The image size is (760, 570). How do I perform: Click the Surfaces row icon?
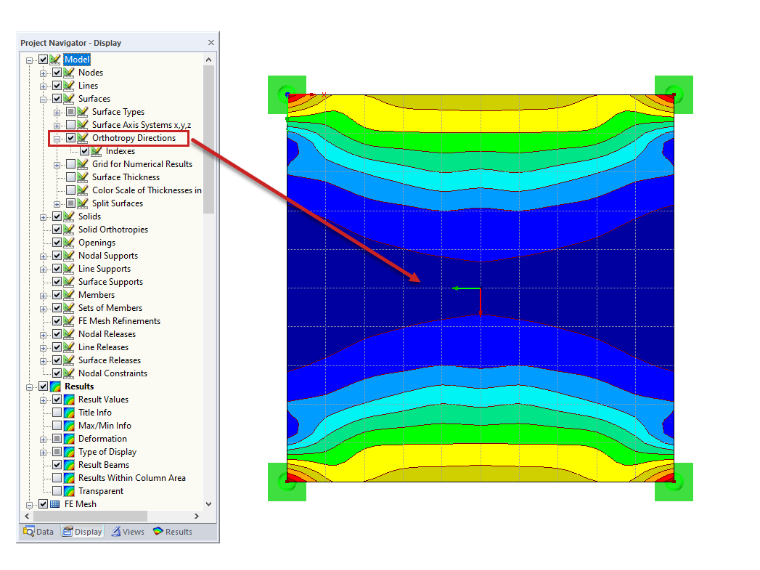[x=69, y=99]
